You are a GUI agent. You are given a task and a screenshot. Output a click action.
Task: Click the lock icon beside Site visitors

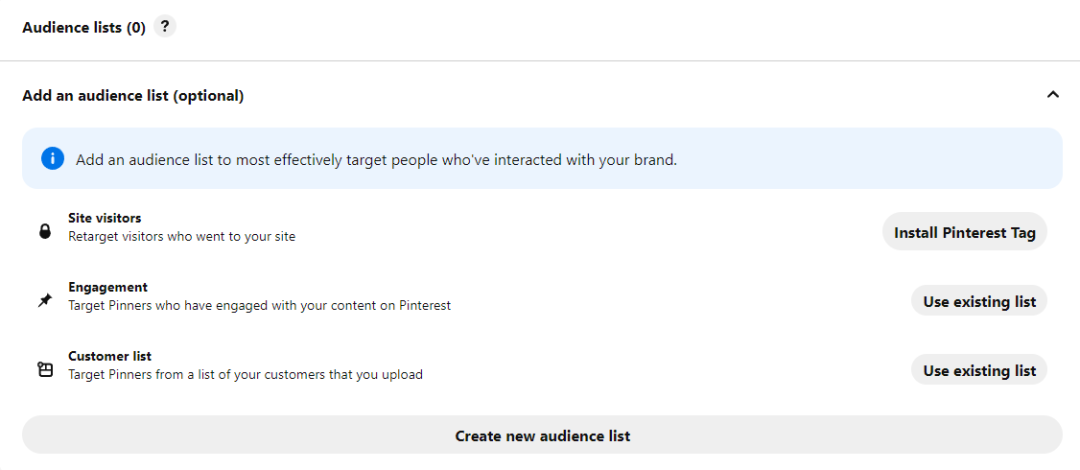[x=44, y=231]
